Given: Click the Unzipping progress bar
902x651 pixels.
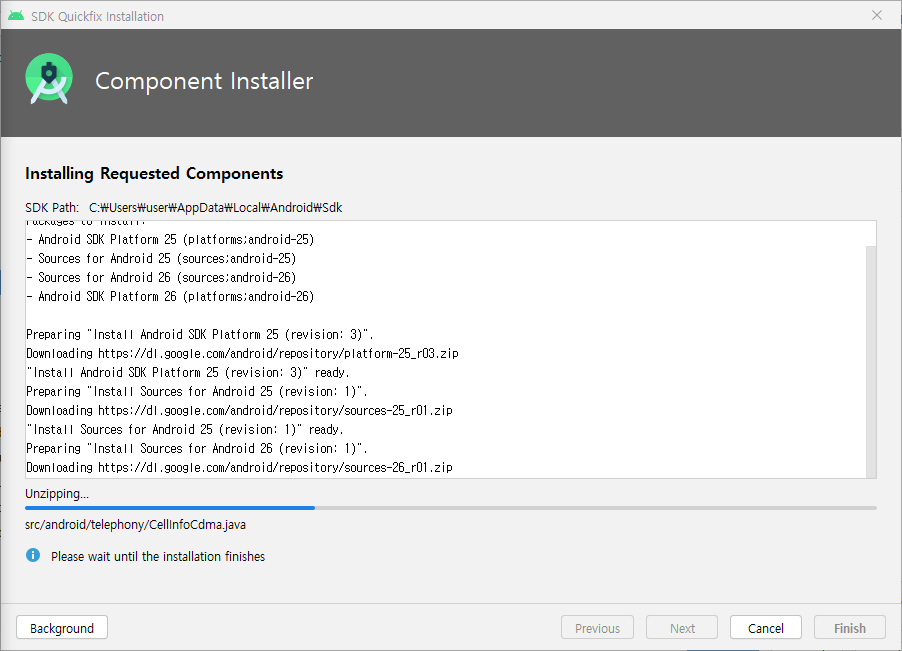Looking at the screenshot, I should [x=450, y=508].
